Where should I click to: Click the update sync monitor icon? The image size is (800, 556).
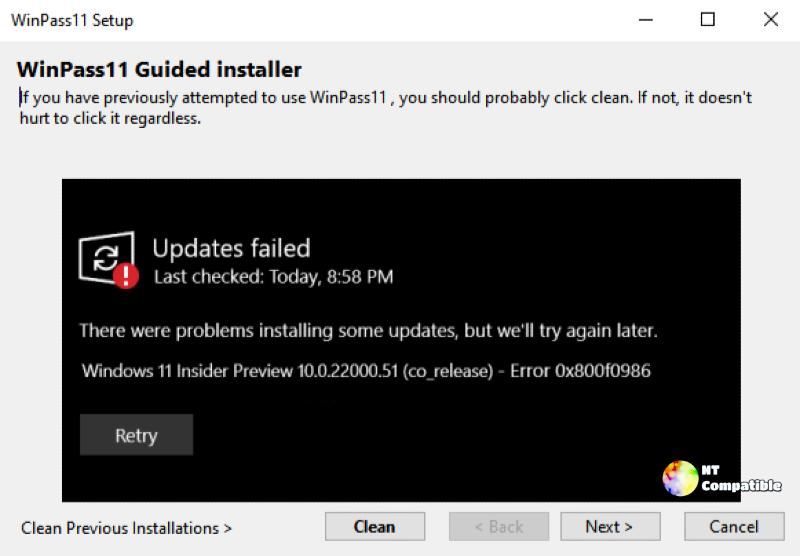tap(106, 257)
